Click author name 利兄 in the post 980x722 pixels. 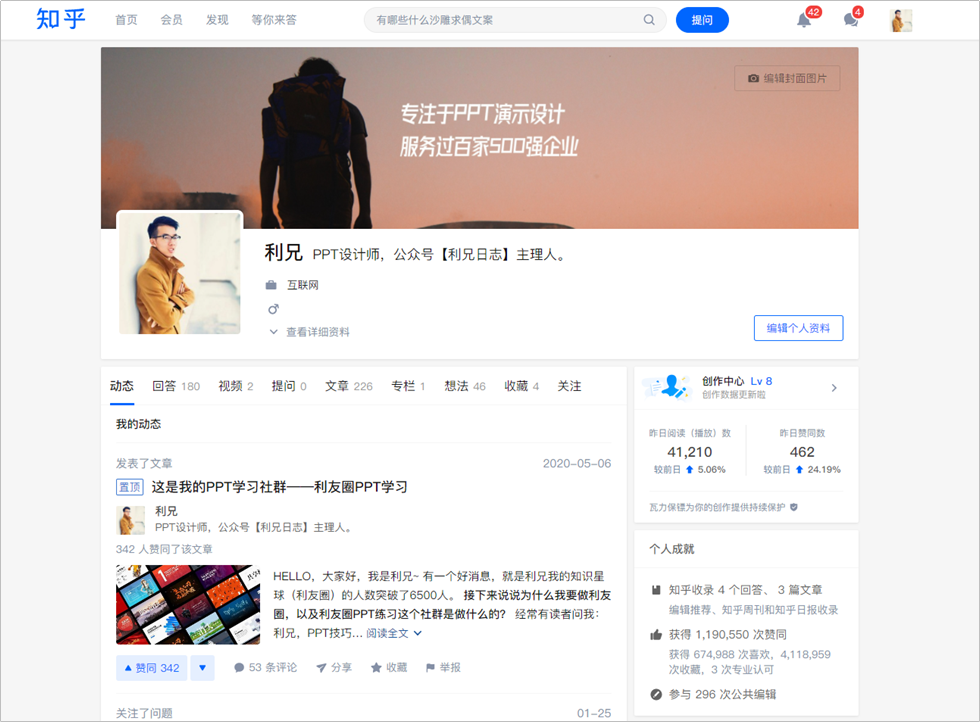tap(166, 511)
